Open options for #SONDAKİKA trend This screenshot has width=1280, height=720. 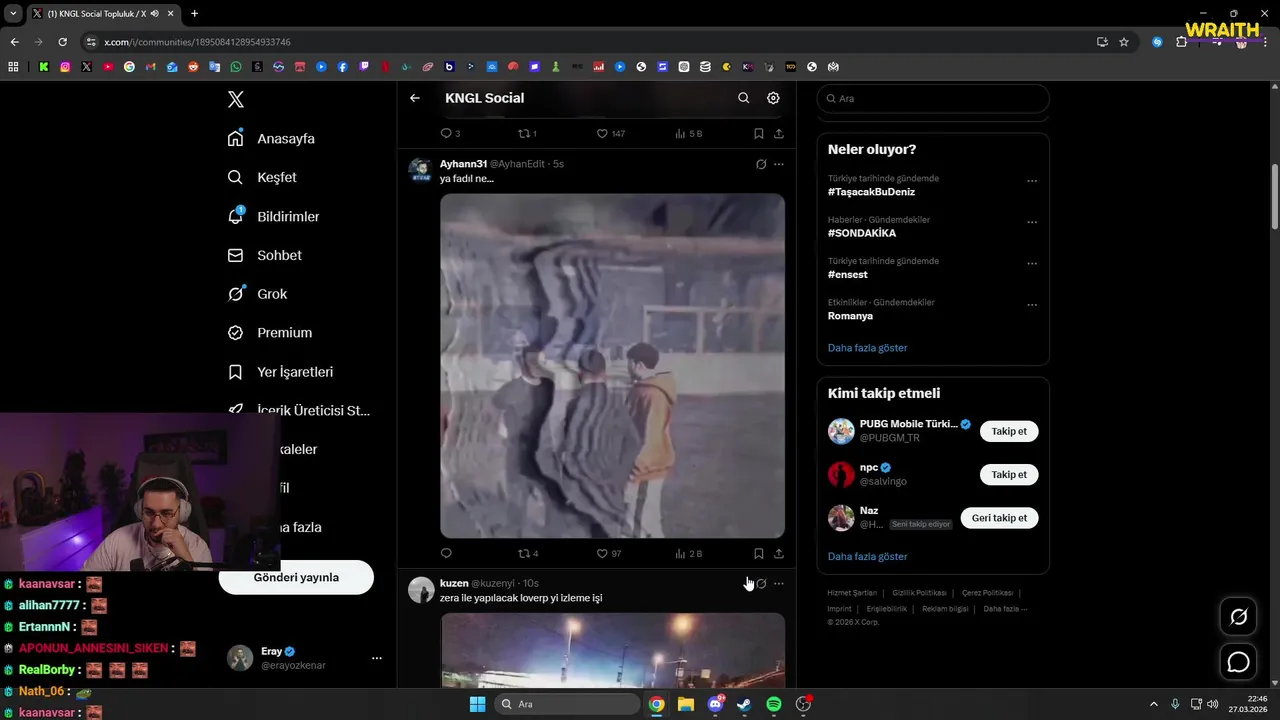(x=1032, y=222)
